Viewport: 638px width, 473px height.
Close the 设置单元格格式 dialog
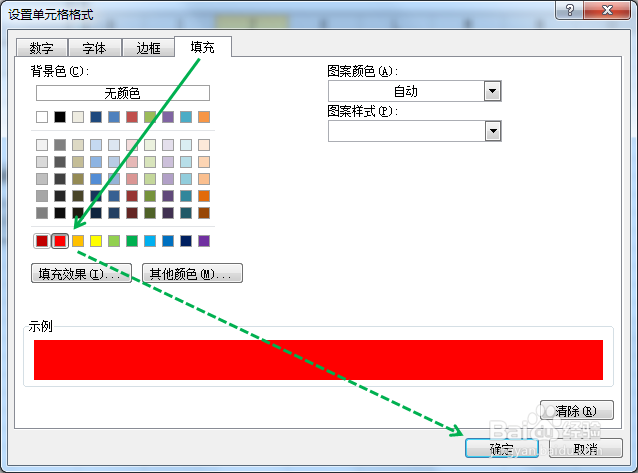pos(607,10)
